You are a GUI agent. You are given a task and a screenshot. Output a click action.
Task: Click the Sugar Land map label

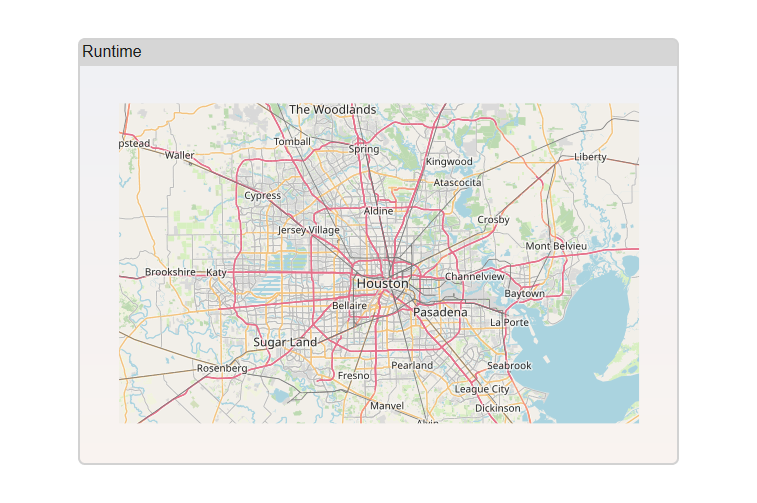285,342
